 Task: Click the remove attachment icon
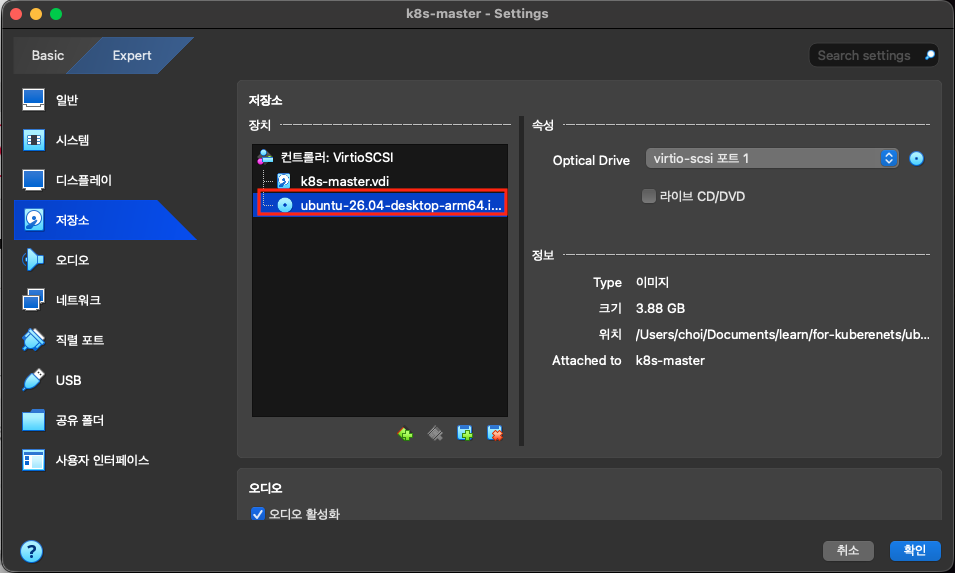[x=495, y=434]
